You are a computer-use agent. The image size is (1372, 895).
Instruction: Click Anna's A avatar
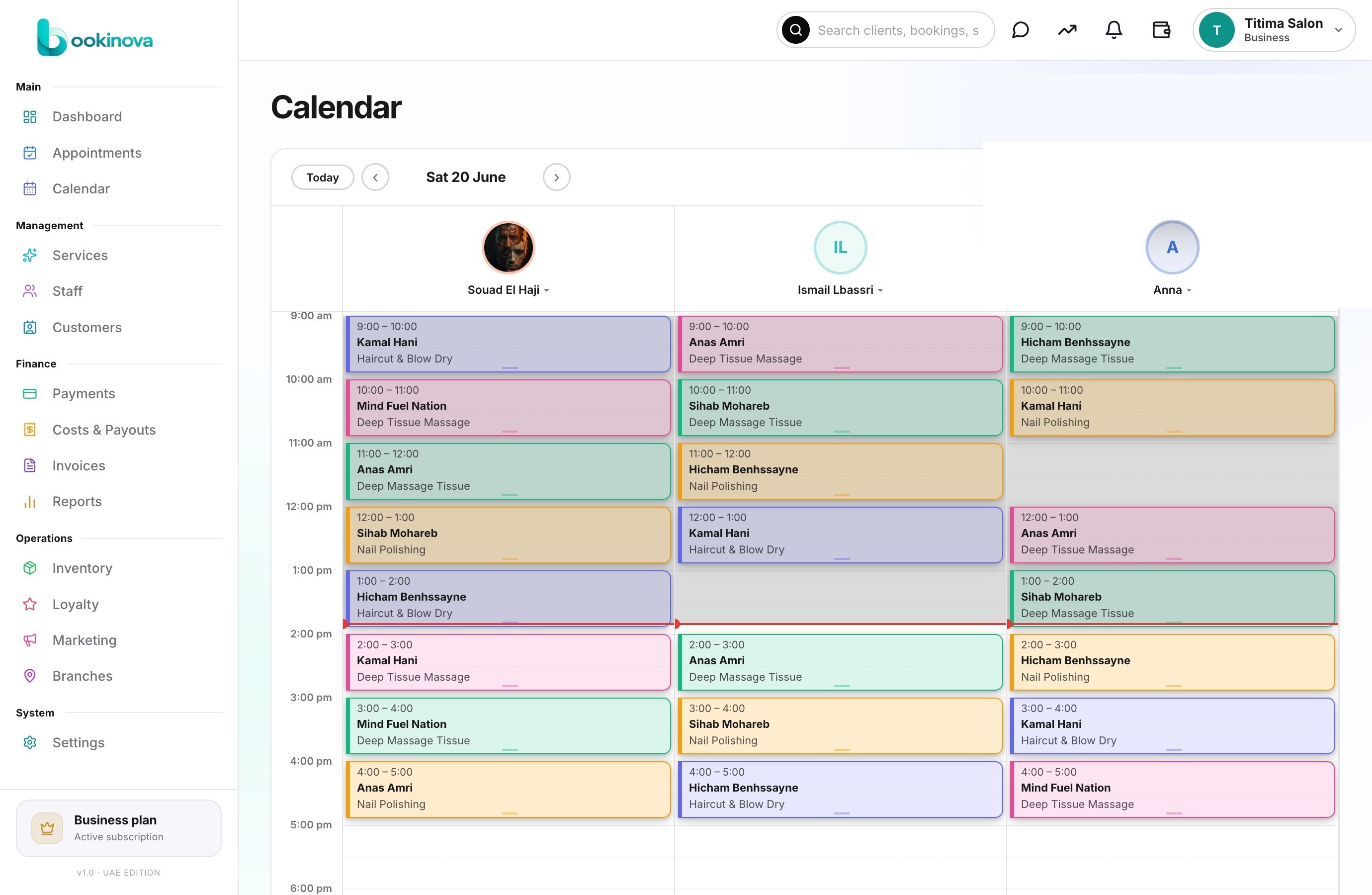[x=1172, y=248]
